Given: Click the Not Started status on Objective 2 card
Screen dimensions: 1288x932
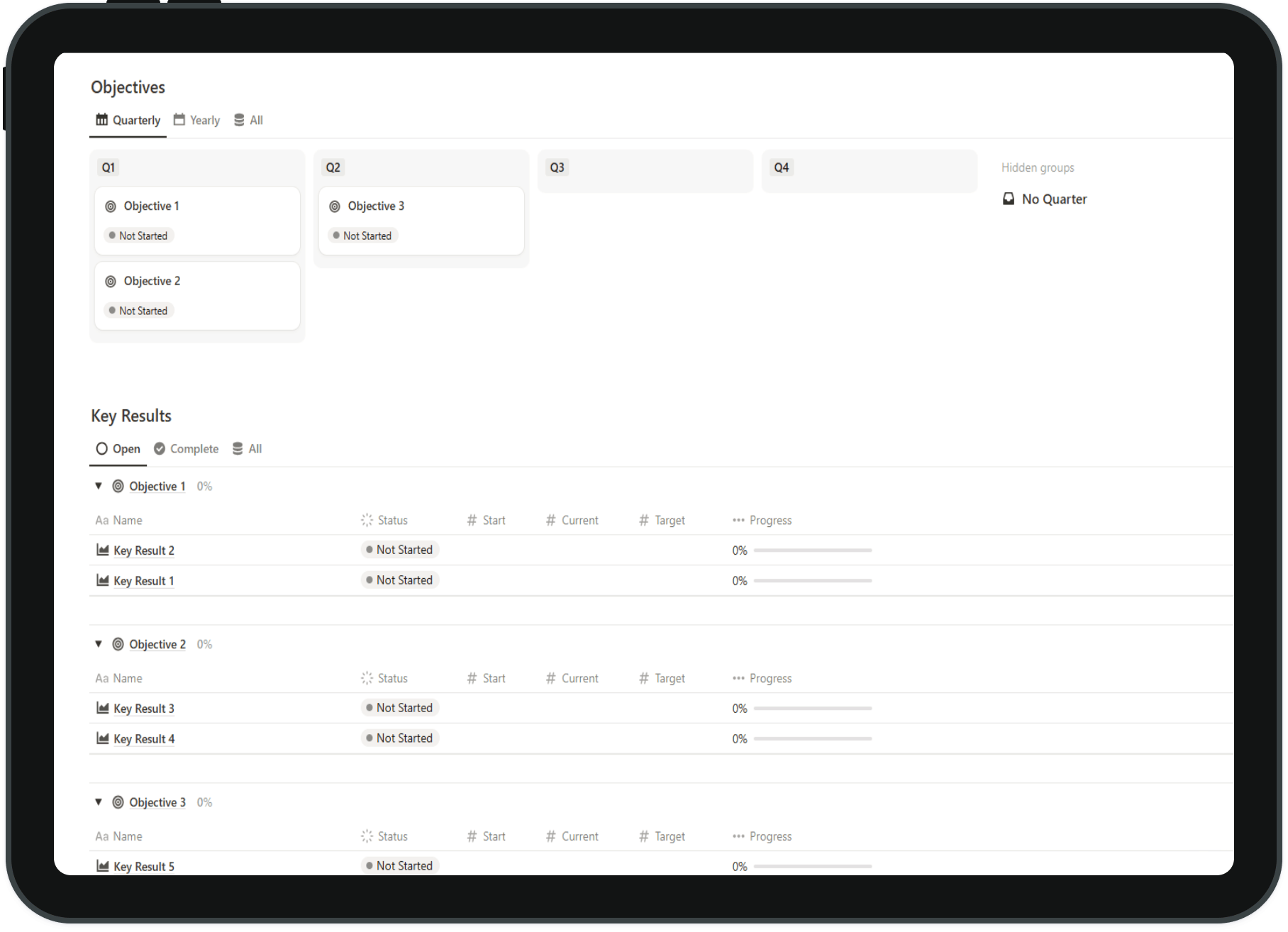Looking at the screenshot, I should tap(138, 311).
